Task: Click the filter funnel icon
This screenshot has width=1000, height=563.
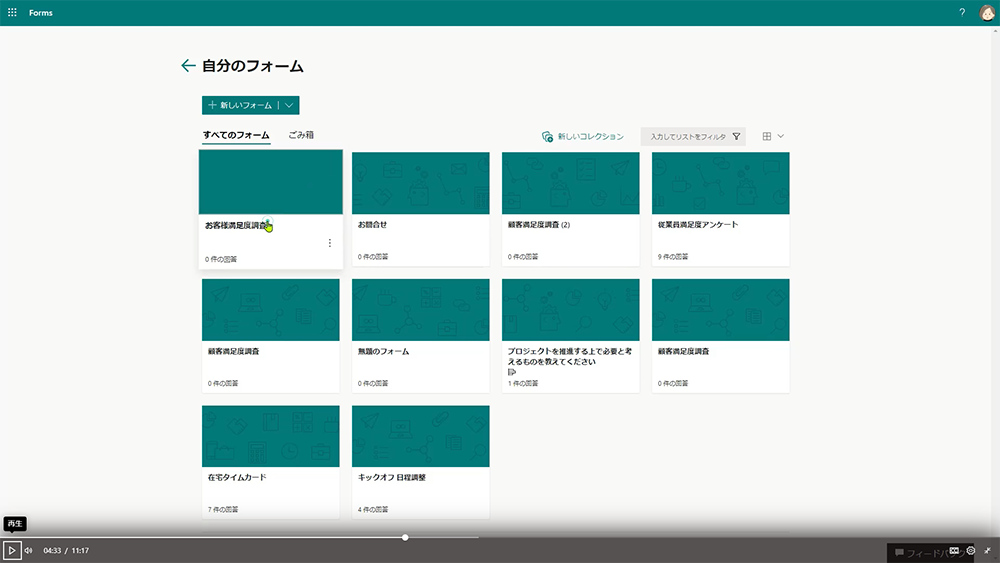Action: tap(737, 136)
